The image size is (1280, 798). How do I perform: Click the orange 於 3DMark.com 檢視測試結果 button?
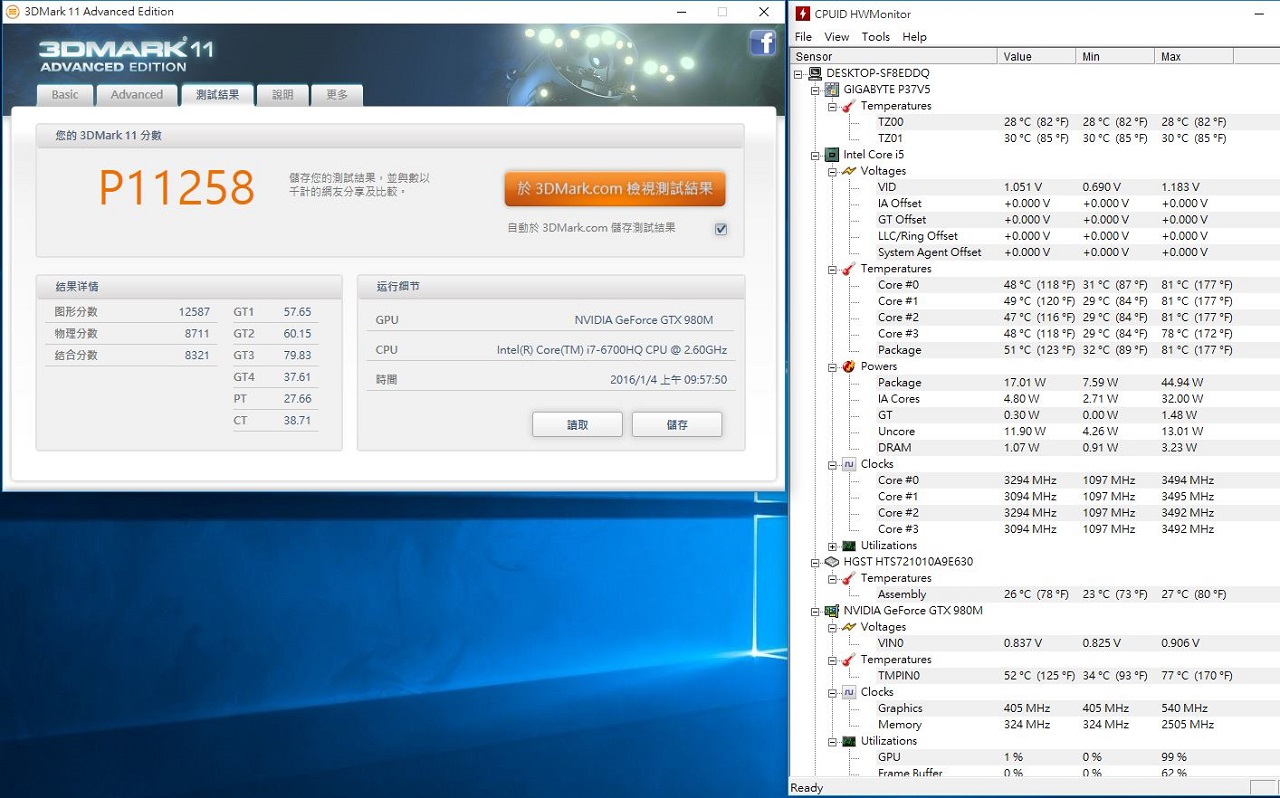point(615,189)
